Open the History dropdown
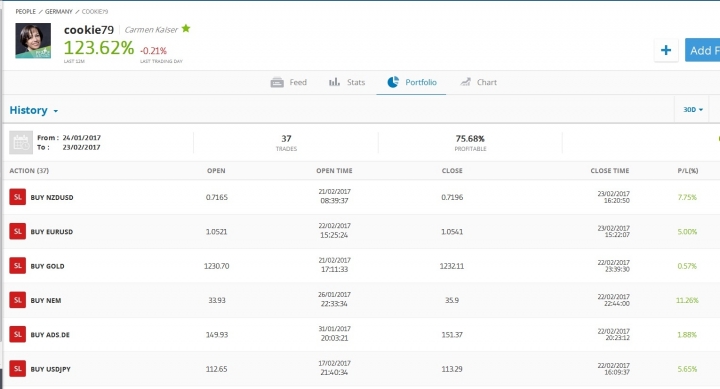Screen dimensions: 720x389 tap(34, 110)
